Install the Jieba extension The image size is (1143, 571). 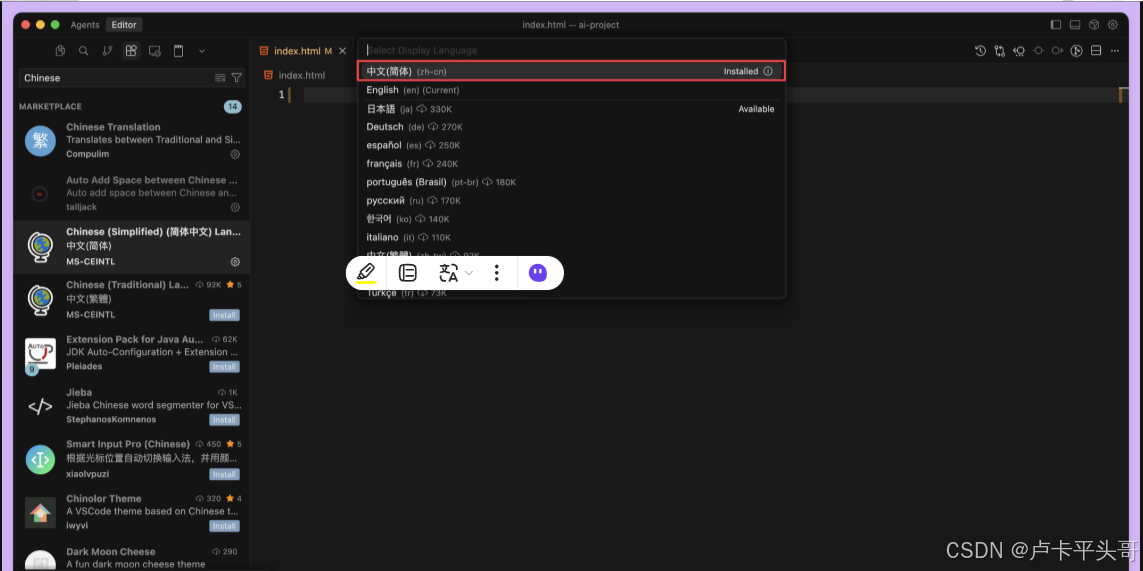224,420
